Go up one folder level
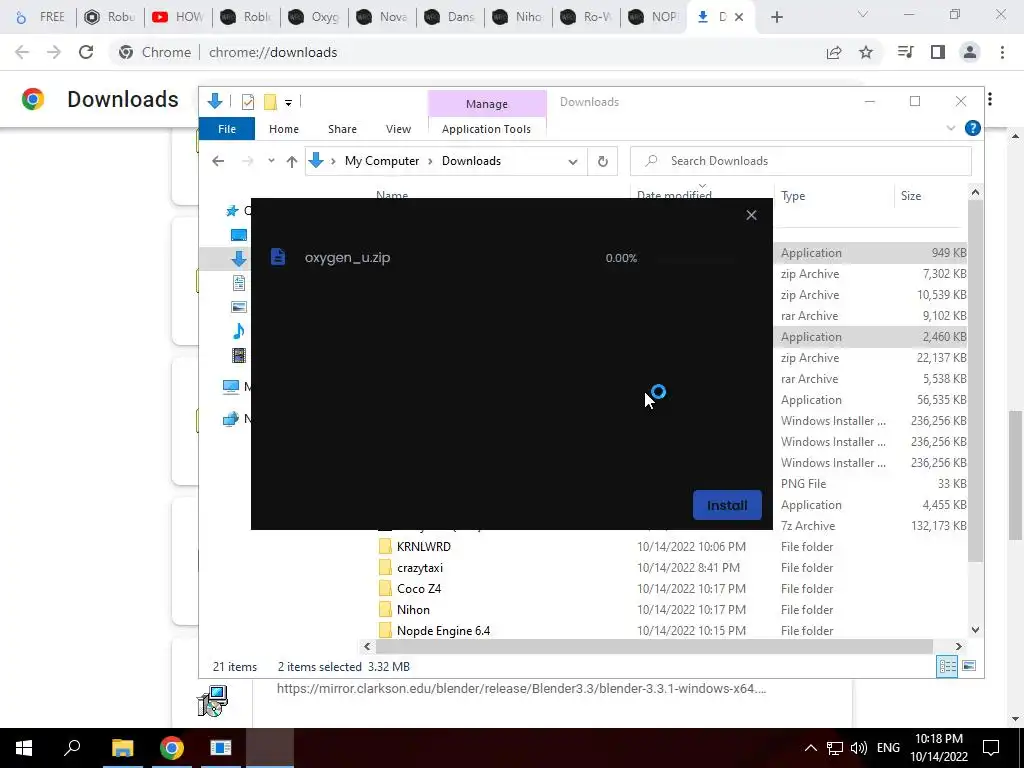1024x768 pixels. coord(291,161)
